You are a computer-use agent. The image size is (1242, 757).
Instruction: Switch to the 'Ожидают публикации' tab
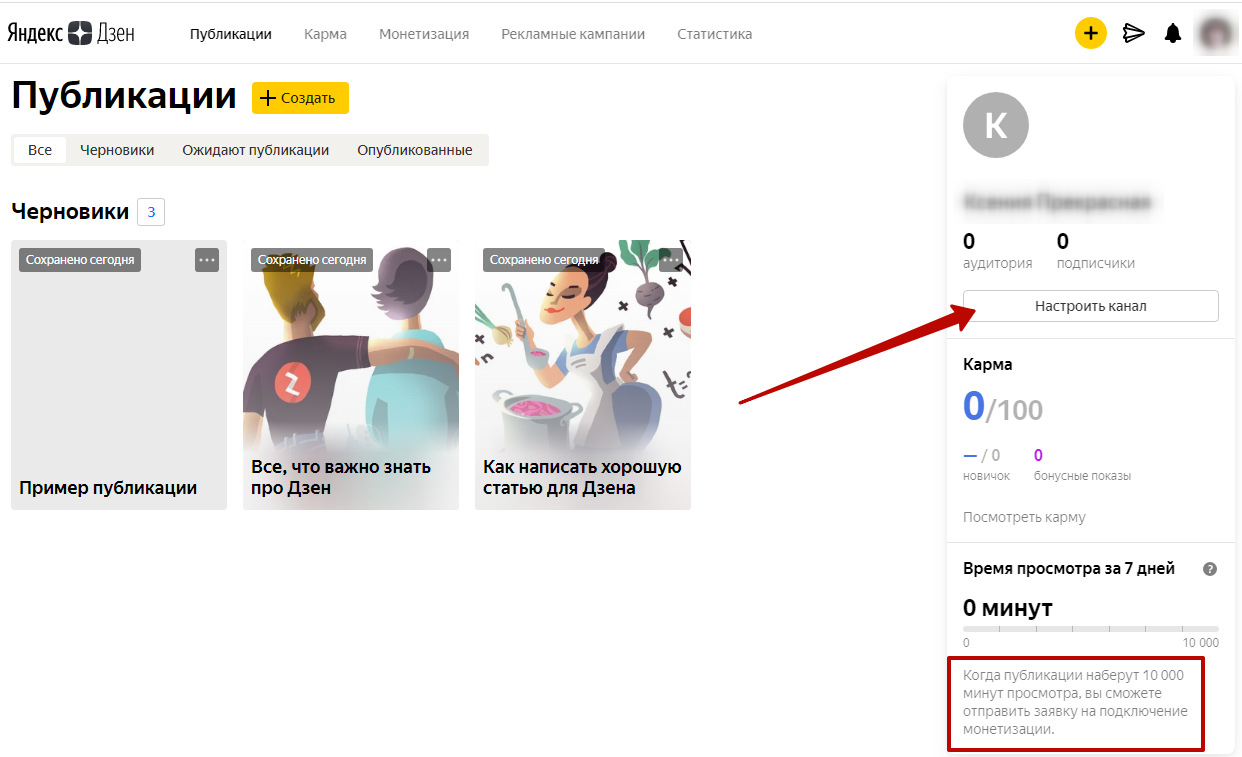click(255, 150)
